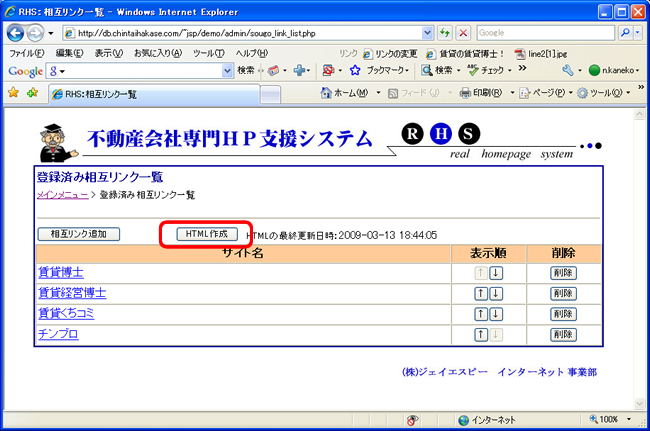Click the Favorites star icon
Screen dimensions: 650x431
click(x=13, y=93)
